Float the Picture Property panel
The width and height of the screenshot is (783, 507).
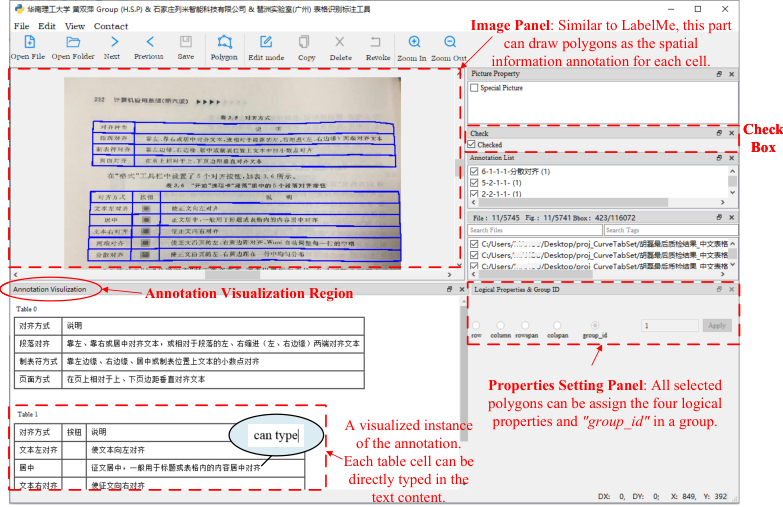pyautogui.click(x=719, y=74)
